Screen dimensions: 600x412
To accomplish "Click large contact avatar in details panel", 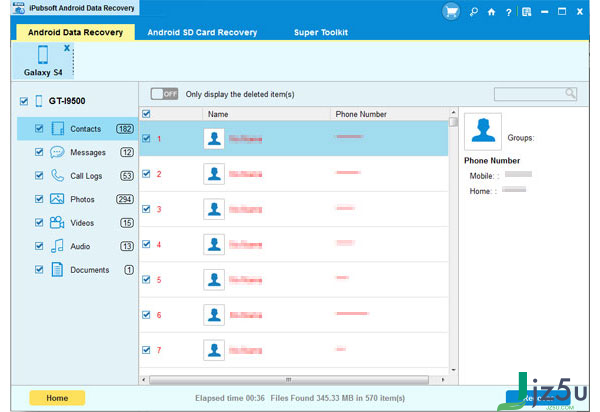I will (x=483, y=131).
